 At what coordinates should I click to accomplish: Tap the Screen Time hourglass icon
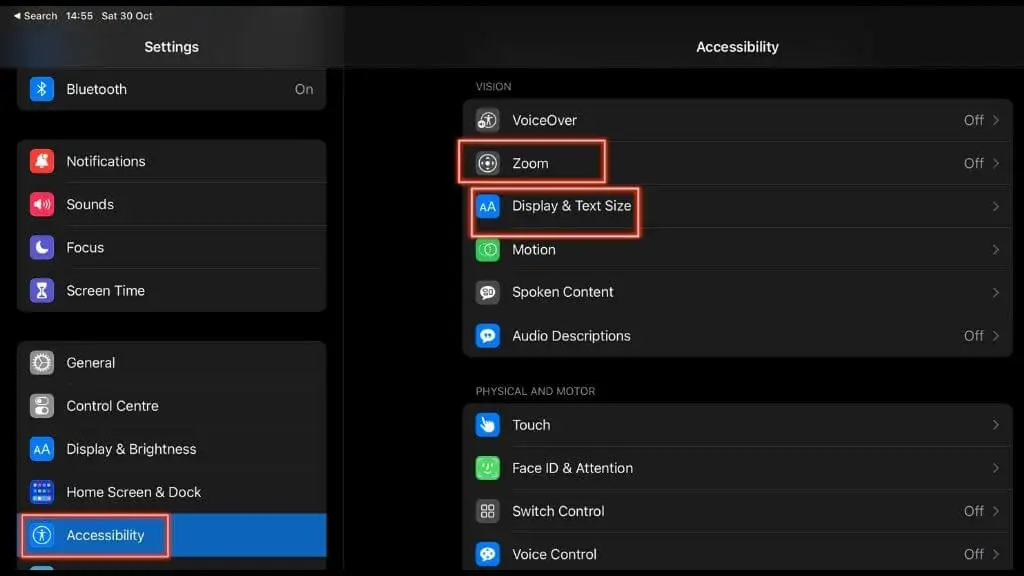pyautogui.click(x=42, y=291)
